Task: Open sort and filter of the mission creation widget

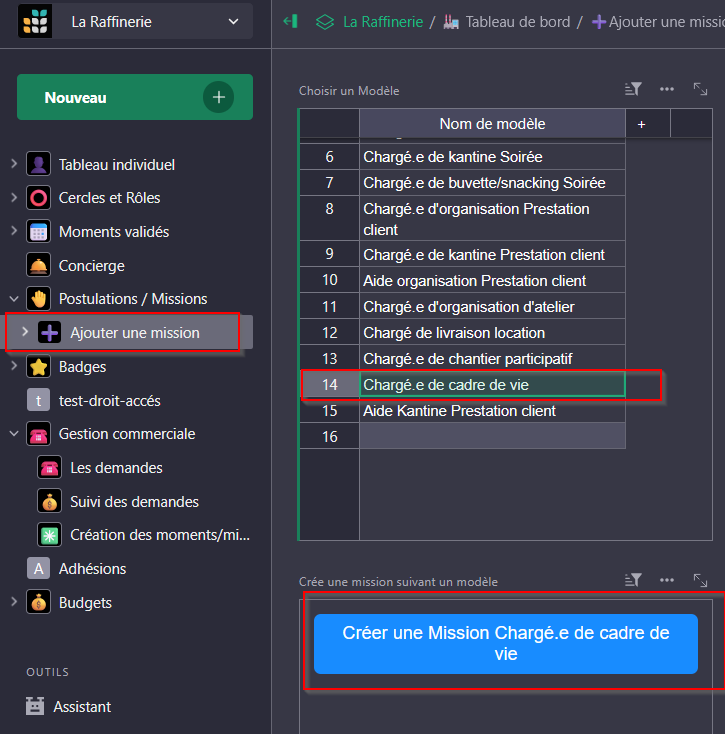Action: [x=633, y=580]
